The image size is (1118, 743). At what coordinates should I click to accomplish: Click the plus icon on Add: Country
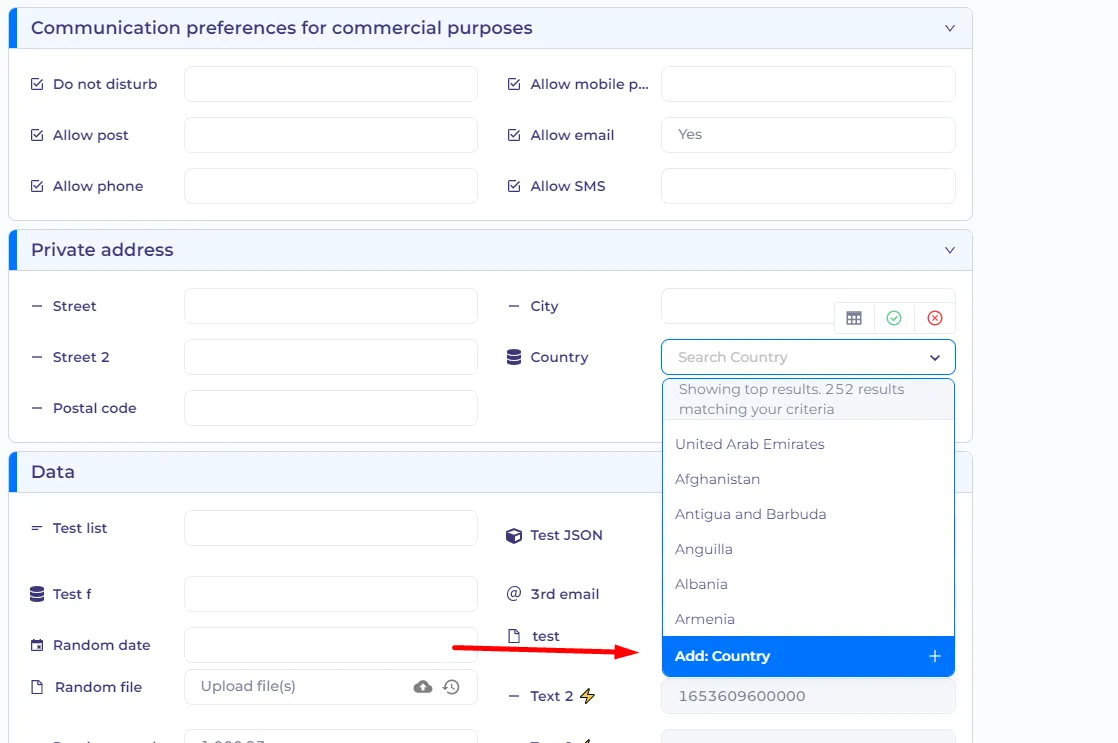935,656
